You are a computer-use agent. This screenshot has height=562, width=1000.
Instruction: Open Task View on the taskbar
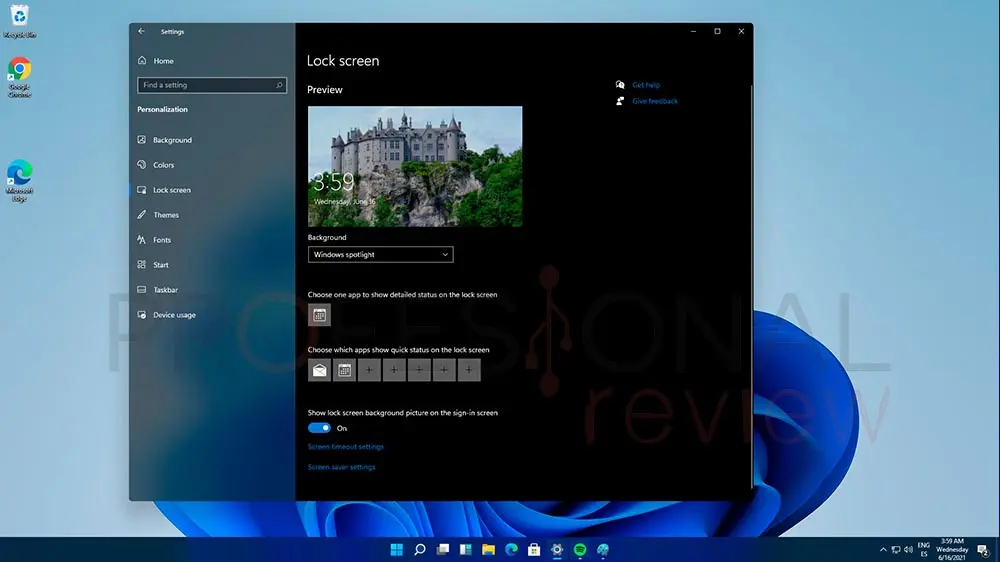(x=443, y=549)
